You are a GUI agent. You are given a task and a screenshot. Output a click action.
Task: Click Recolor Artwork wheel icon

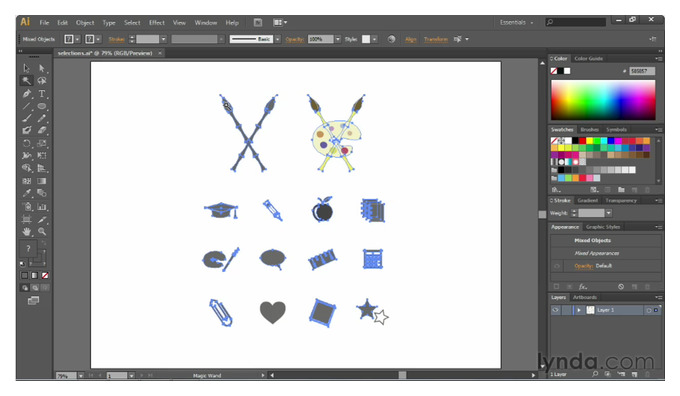point(391,39)
